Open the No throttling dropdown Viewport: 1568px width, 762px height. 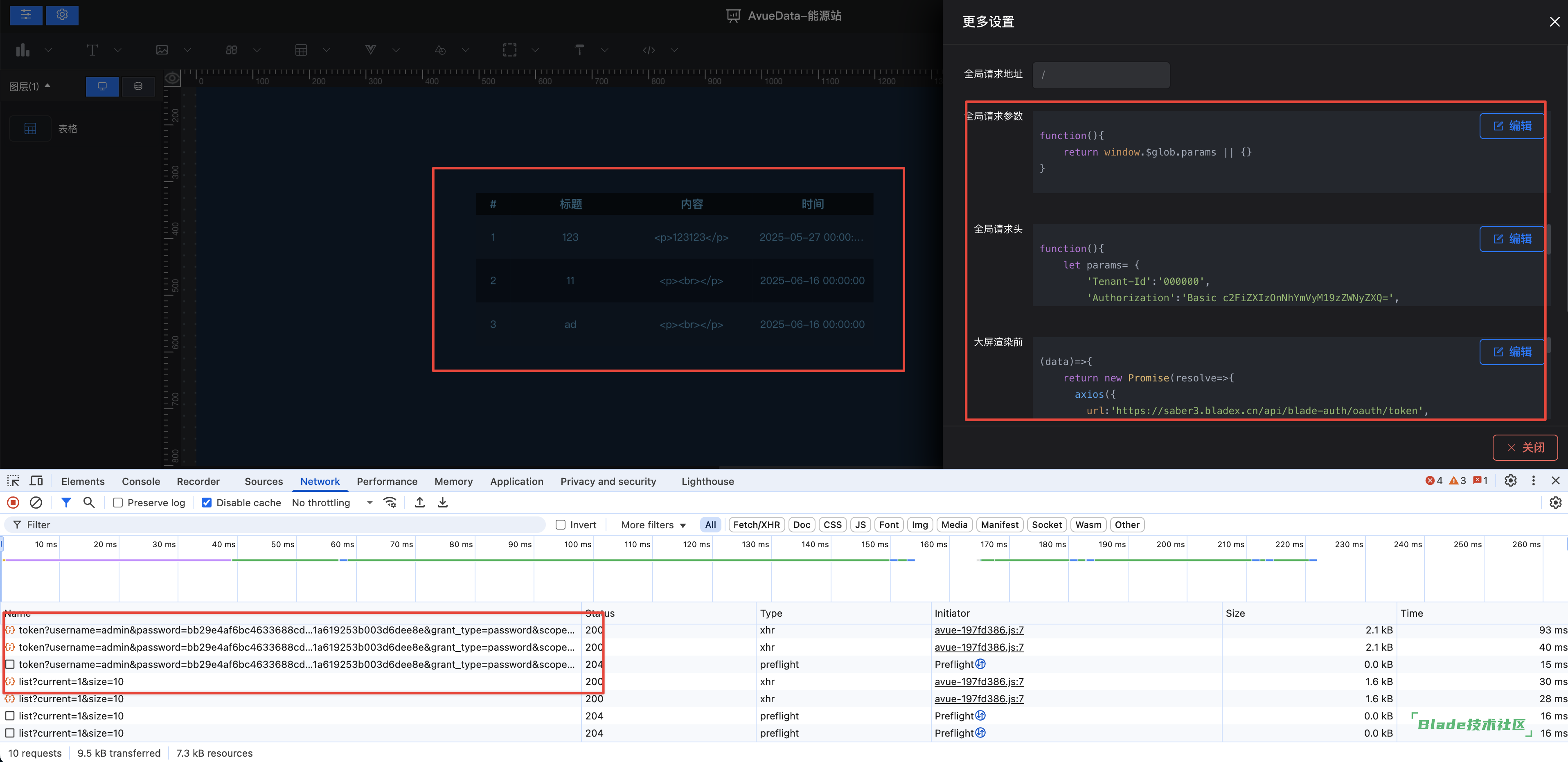click(x=332, y=503)
